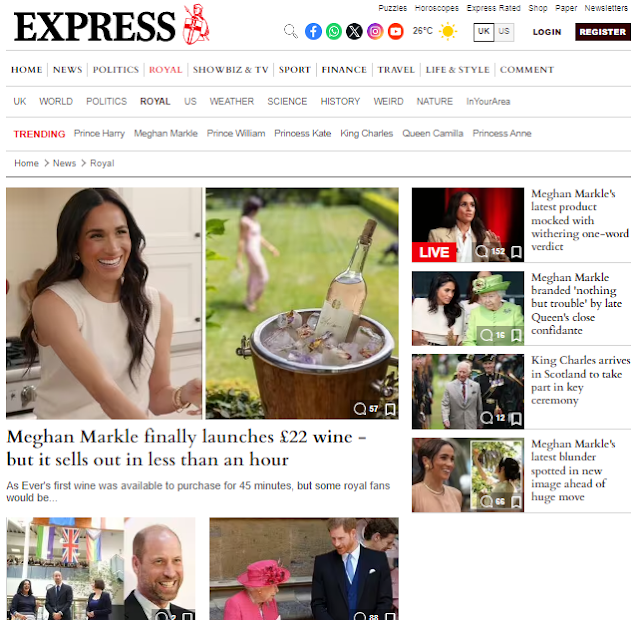This screenshot has width=640, height=620.
Task: Select the Weather sub-navigation tab
Action: click(231, 102)
